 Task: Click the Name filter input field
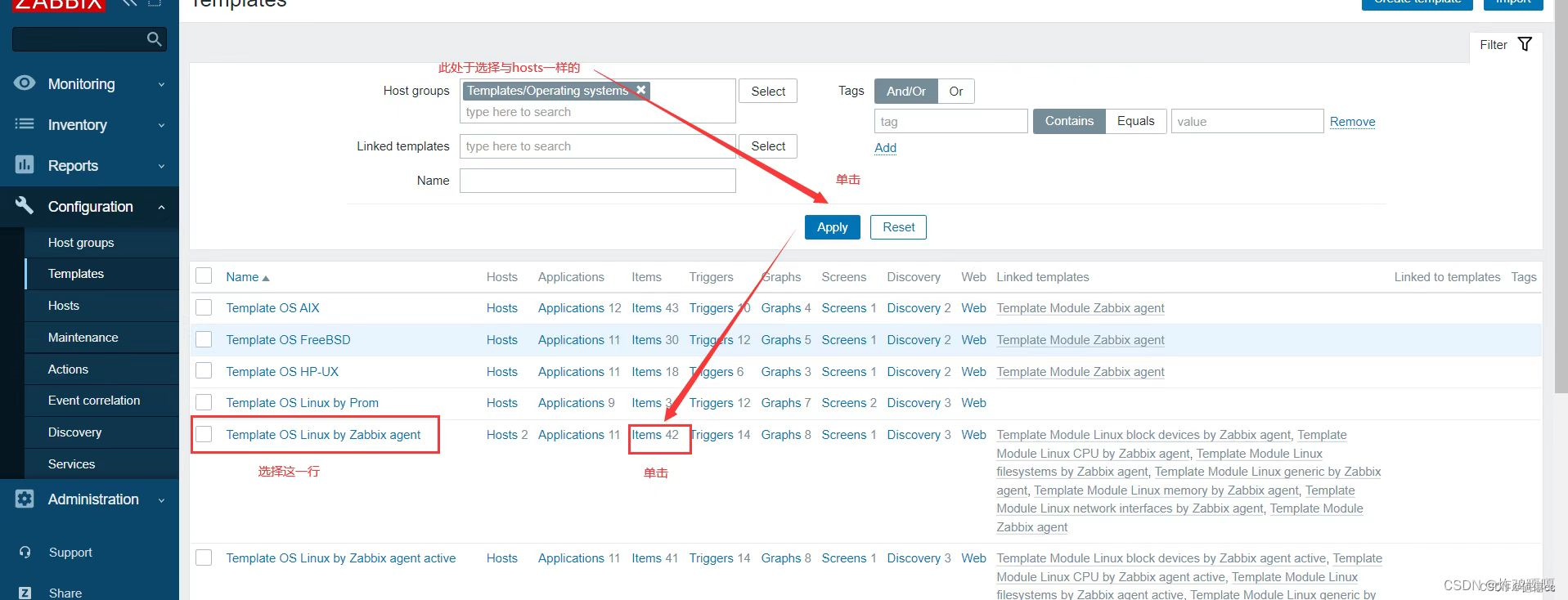pyautogui.click(x=598, y=181)
